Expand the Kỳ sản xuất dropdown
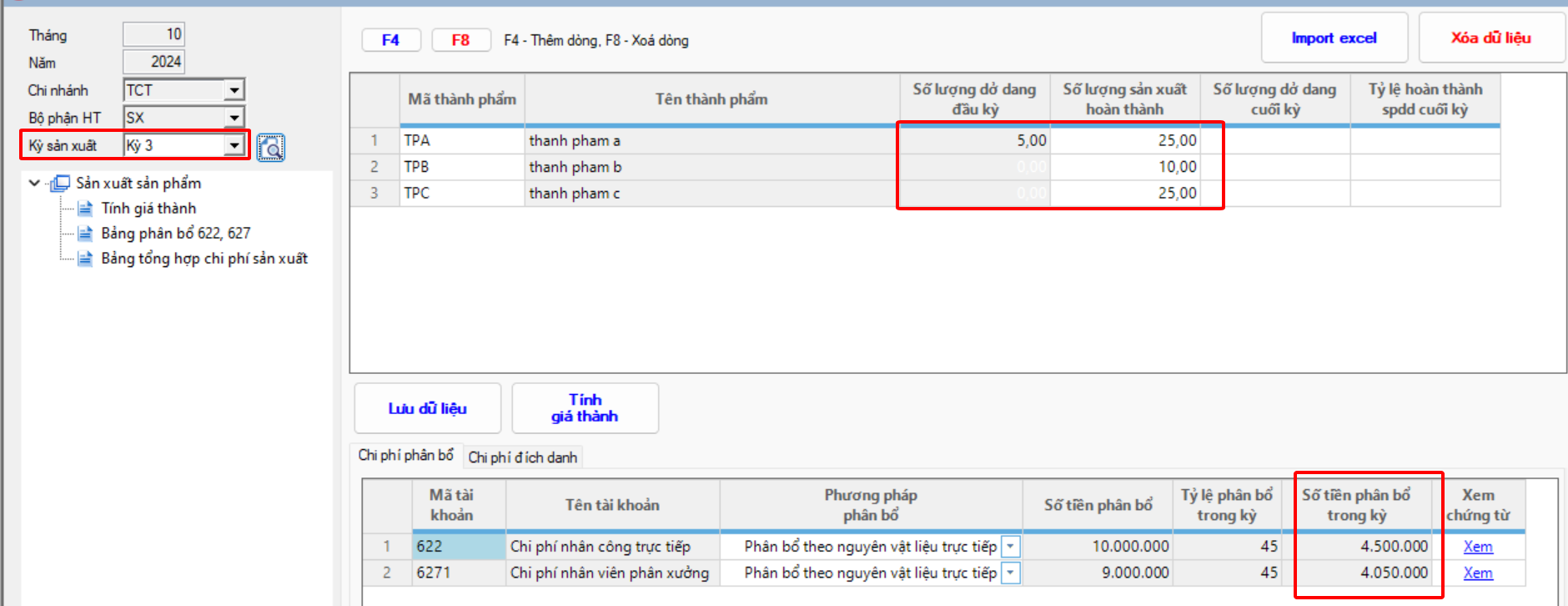Screen dimensions: 1568x606 [234, 145]
